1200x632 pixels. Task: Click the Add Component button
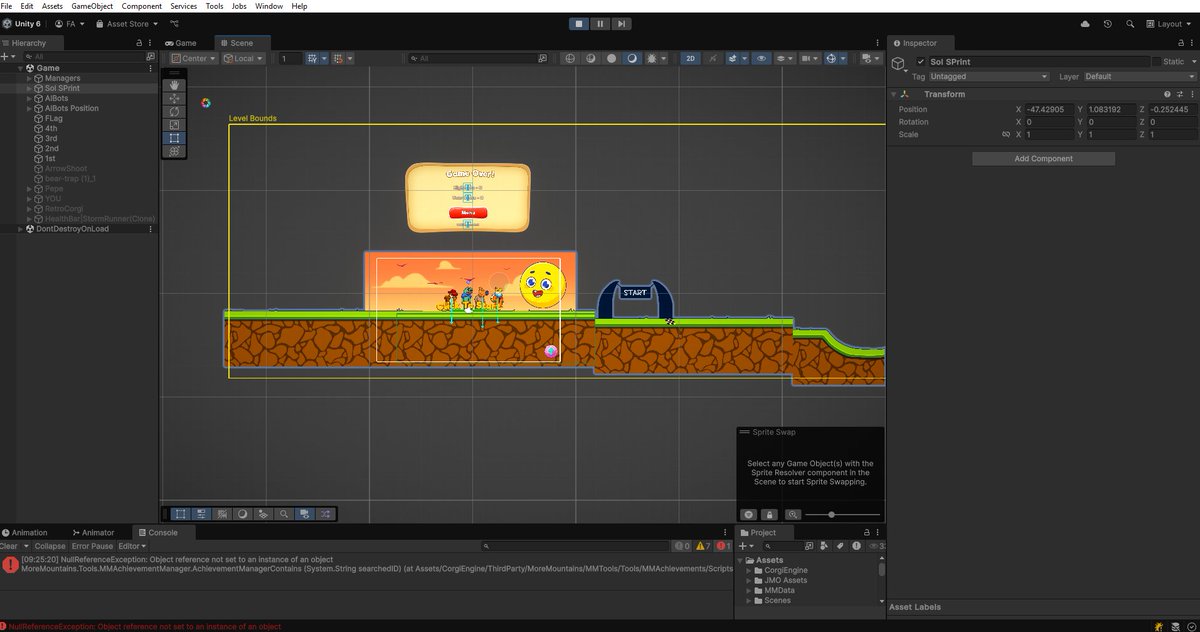(x=1043, y=158)
